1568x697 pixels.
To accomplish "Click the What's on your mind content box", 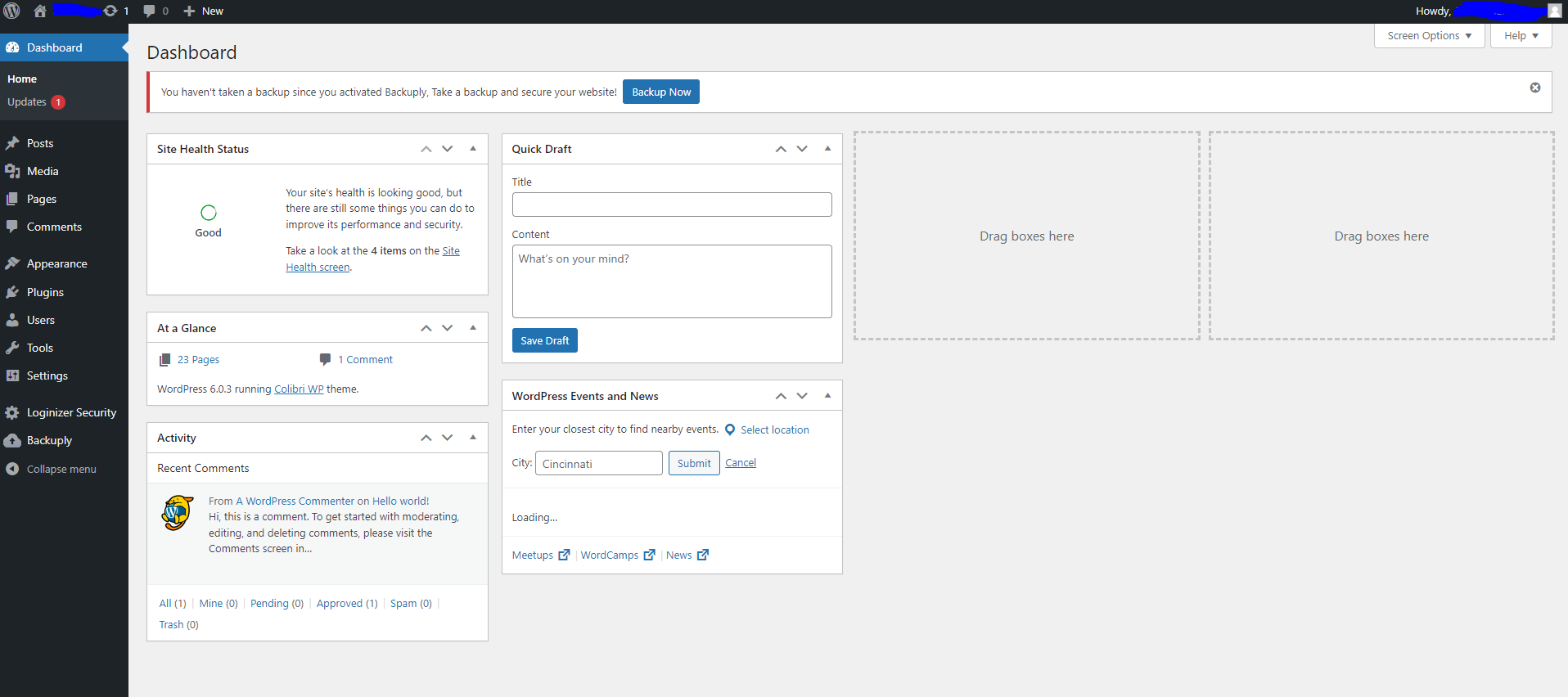I will click(672, 281).
